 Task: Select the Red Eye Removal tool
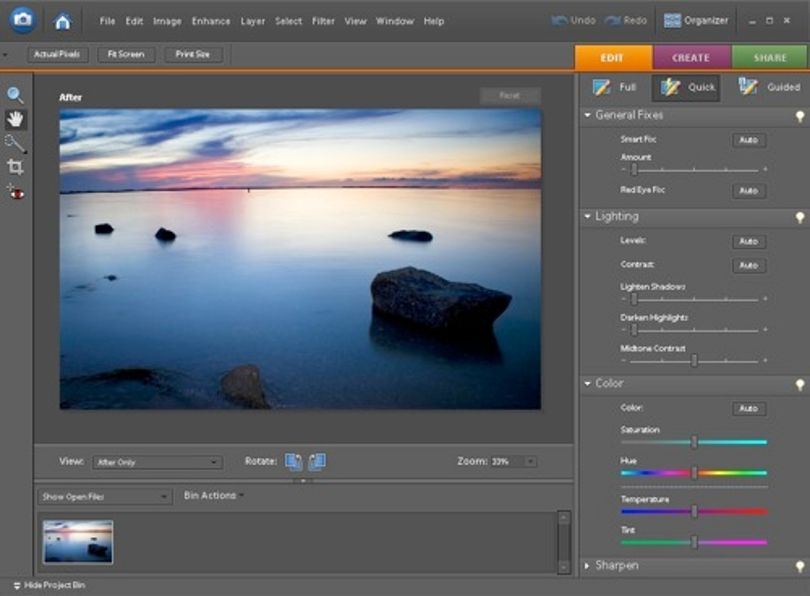[15, 192]
